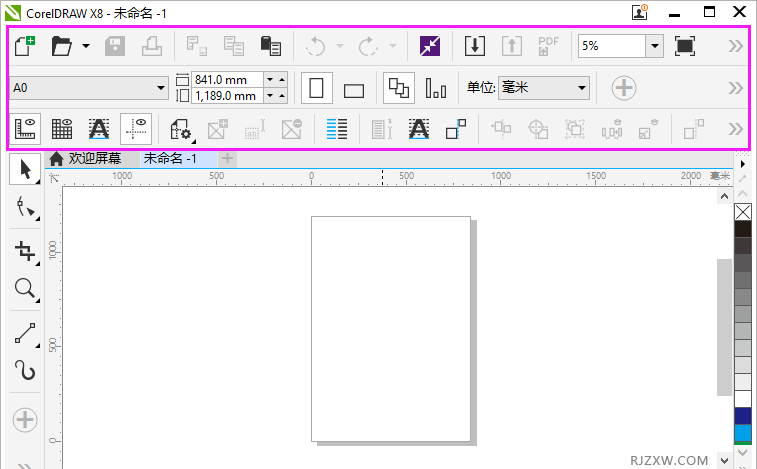Toggle document grid display
This screenshot has height=469, width=757.
[x=62, y=129]
